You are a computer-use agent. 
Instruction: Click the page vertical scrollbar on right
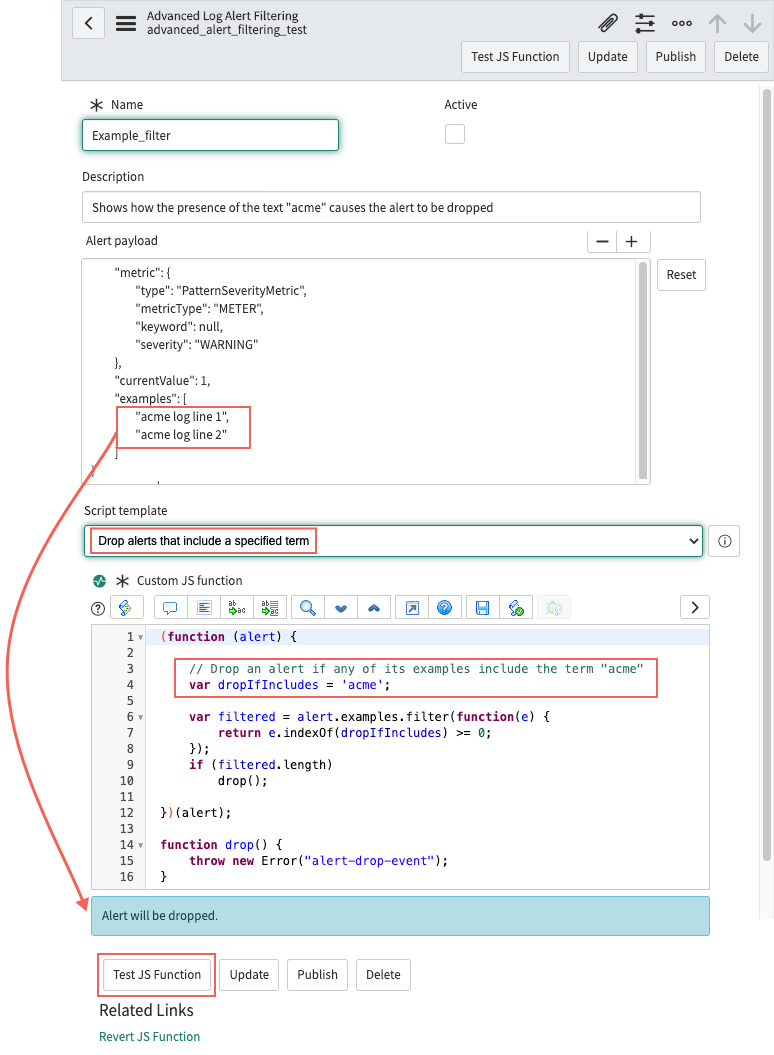click(x=767, y=474)
